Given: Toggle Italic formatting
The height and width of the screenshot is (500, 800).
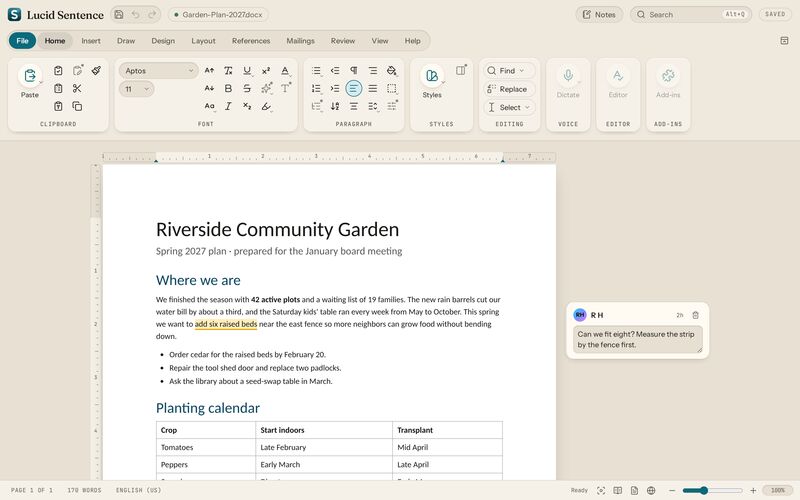Looking at the screenshot, I should click(x=228, y=106).
